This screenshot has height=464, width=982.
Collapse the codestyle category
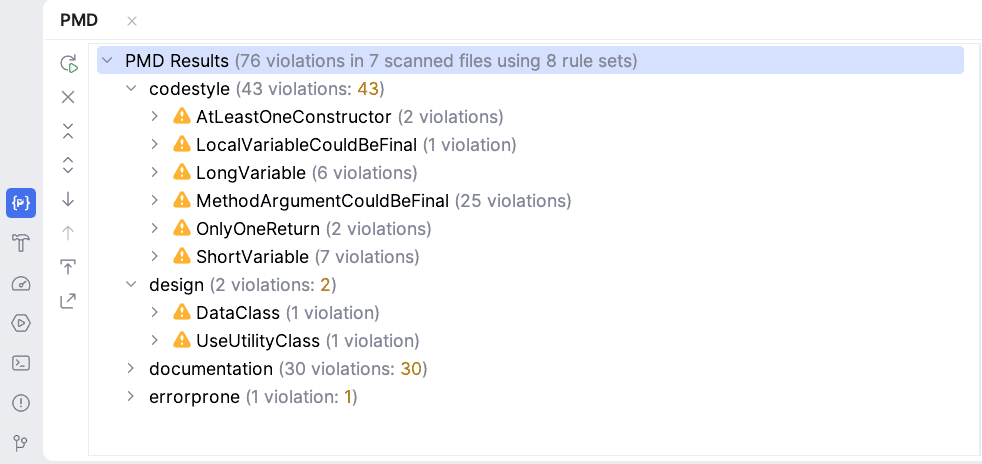131,89
